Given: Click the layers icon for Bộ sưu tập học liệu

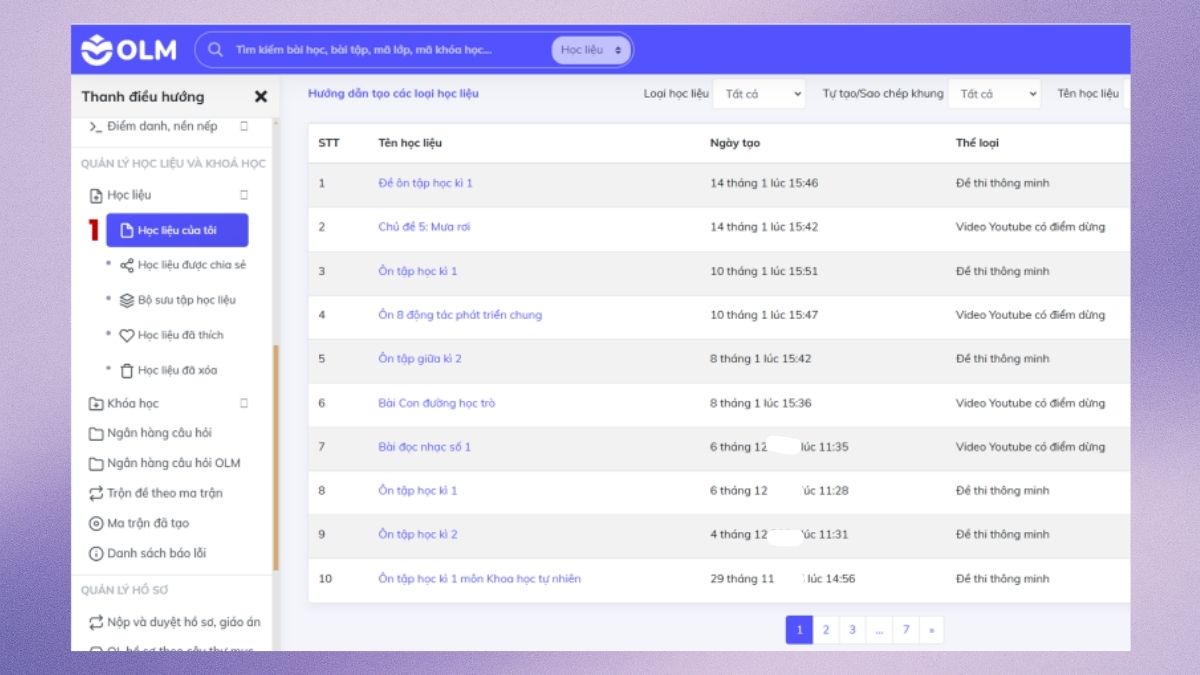Looking at the screenshot, I should coord(127,300).
